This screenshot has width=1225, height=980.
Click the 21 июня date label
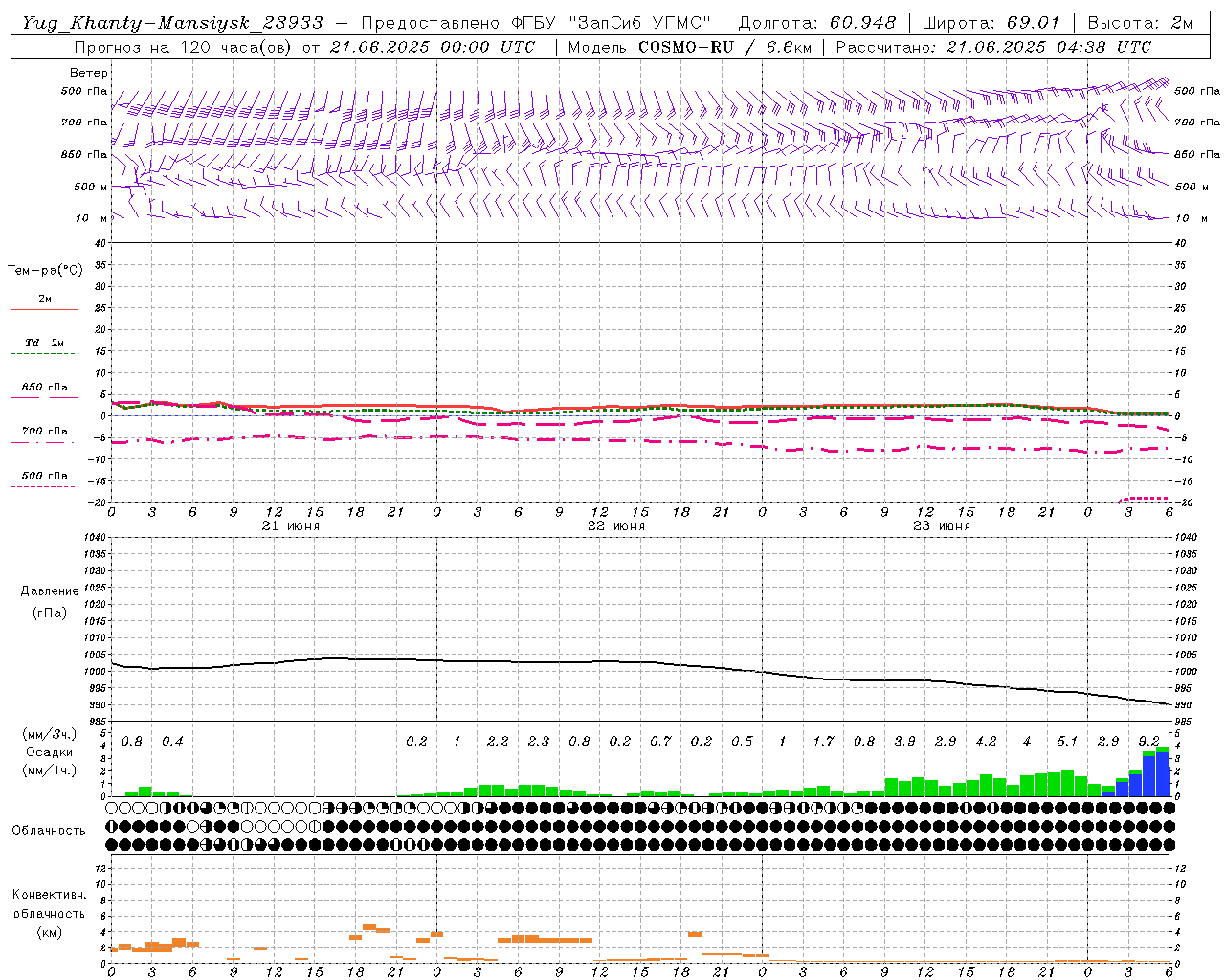(291, 526)
